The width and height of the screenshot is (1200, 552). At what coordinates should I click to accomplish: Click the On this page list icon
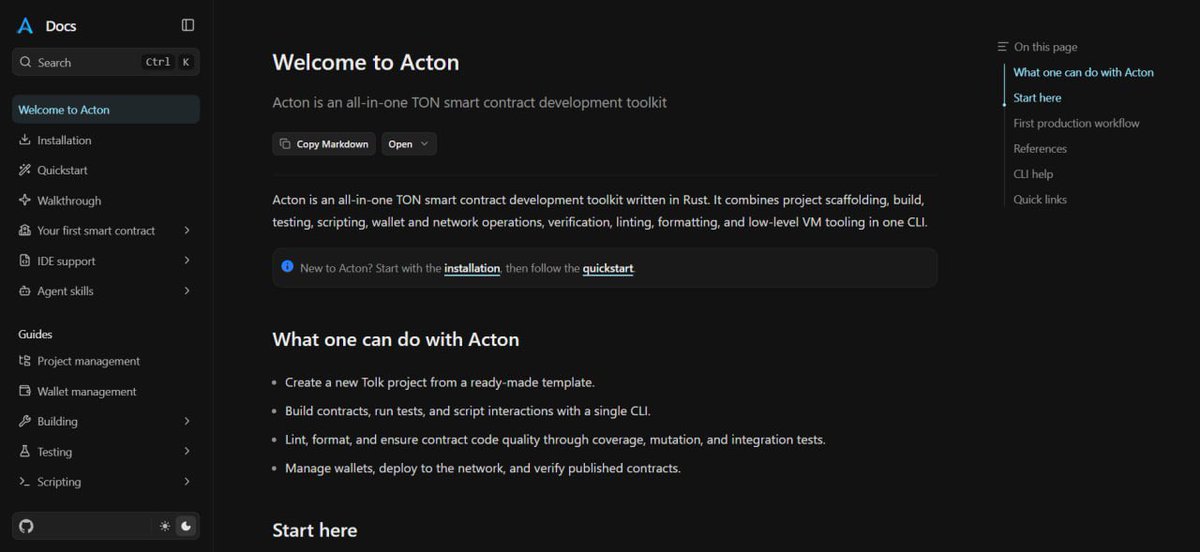click(1003, 47)
